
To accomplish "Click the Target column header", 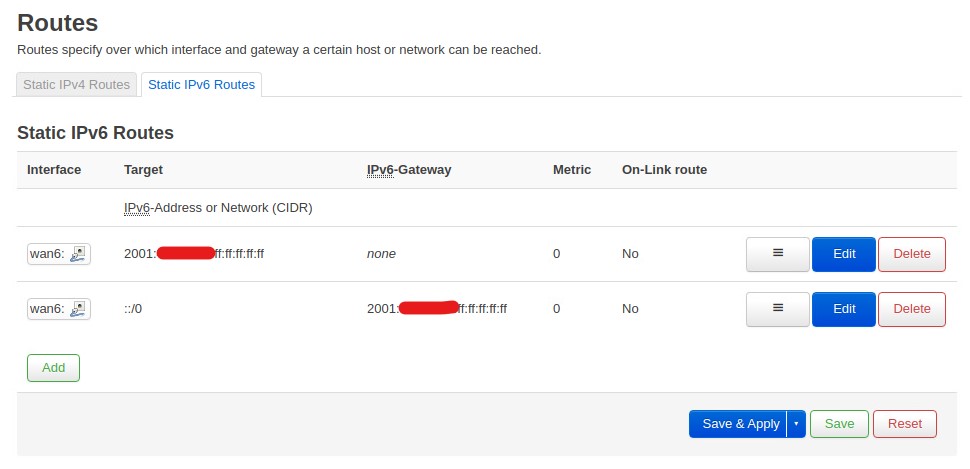I will tap(143, 170).
